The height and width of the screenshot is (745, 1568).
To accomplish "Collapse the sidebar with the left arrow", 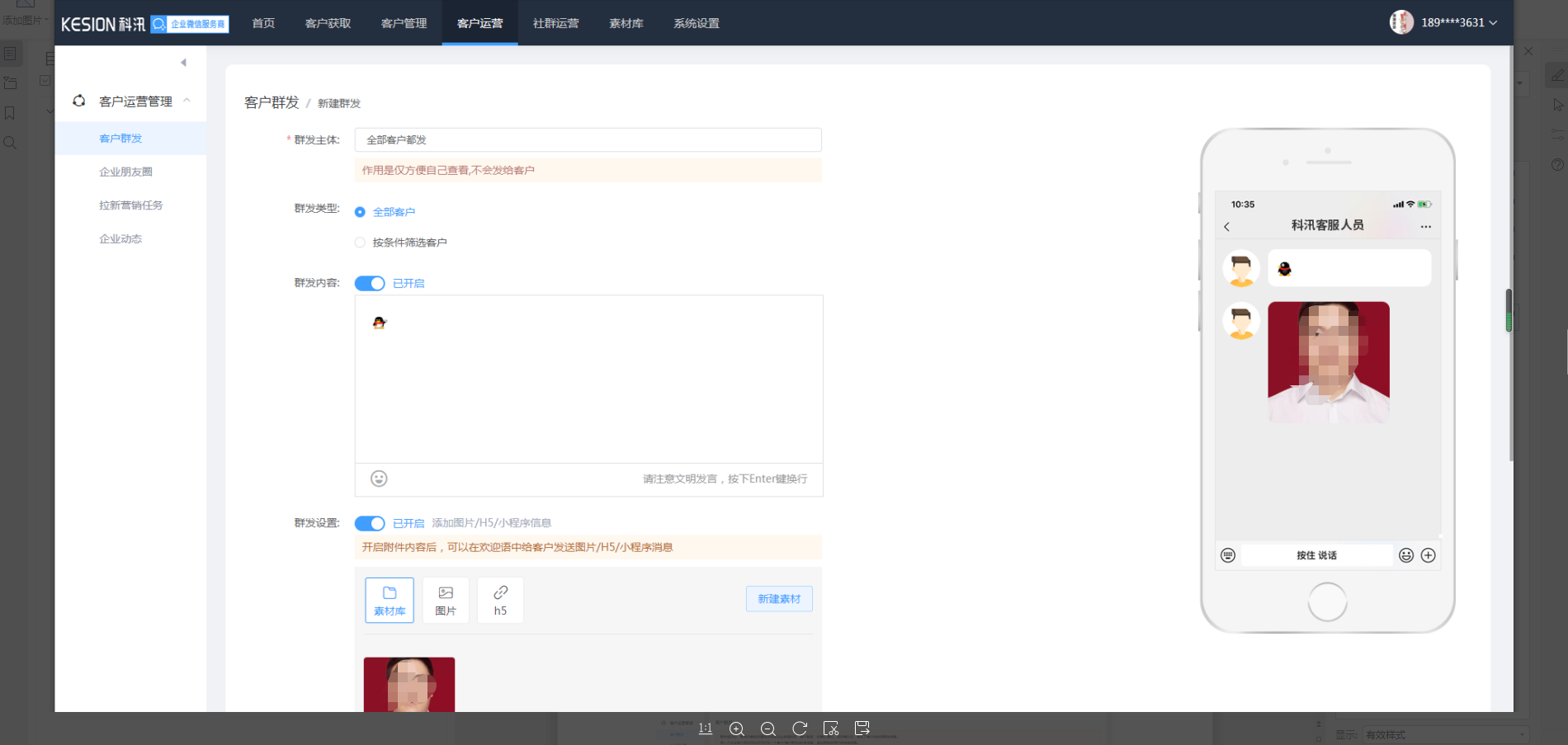I will tap(183, 63).
